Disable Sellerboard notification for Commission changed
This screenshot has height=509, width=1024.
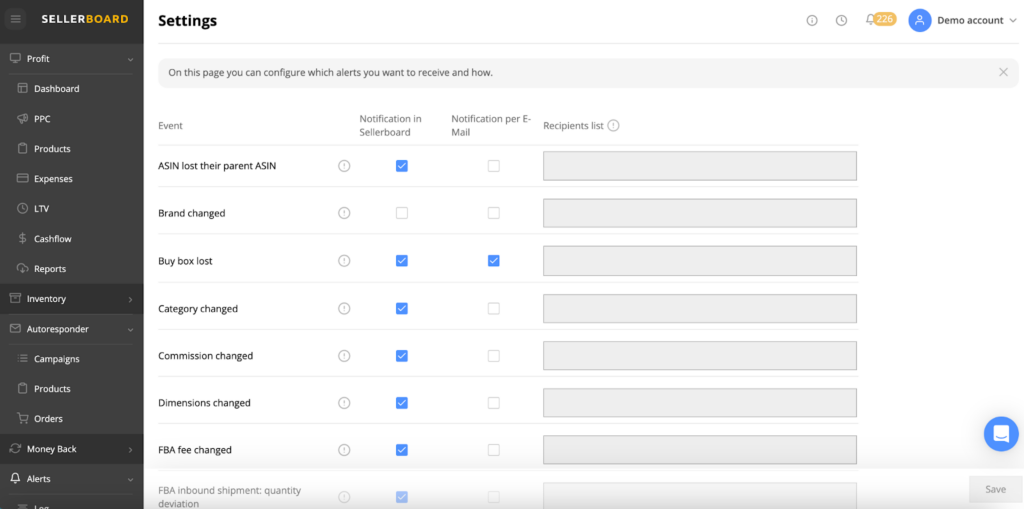pos(402,356)
